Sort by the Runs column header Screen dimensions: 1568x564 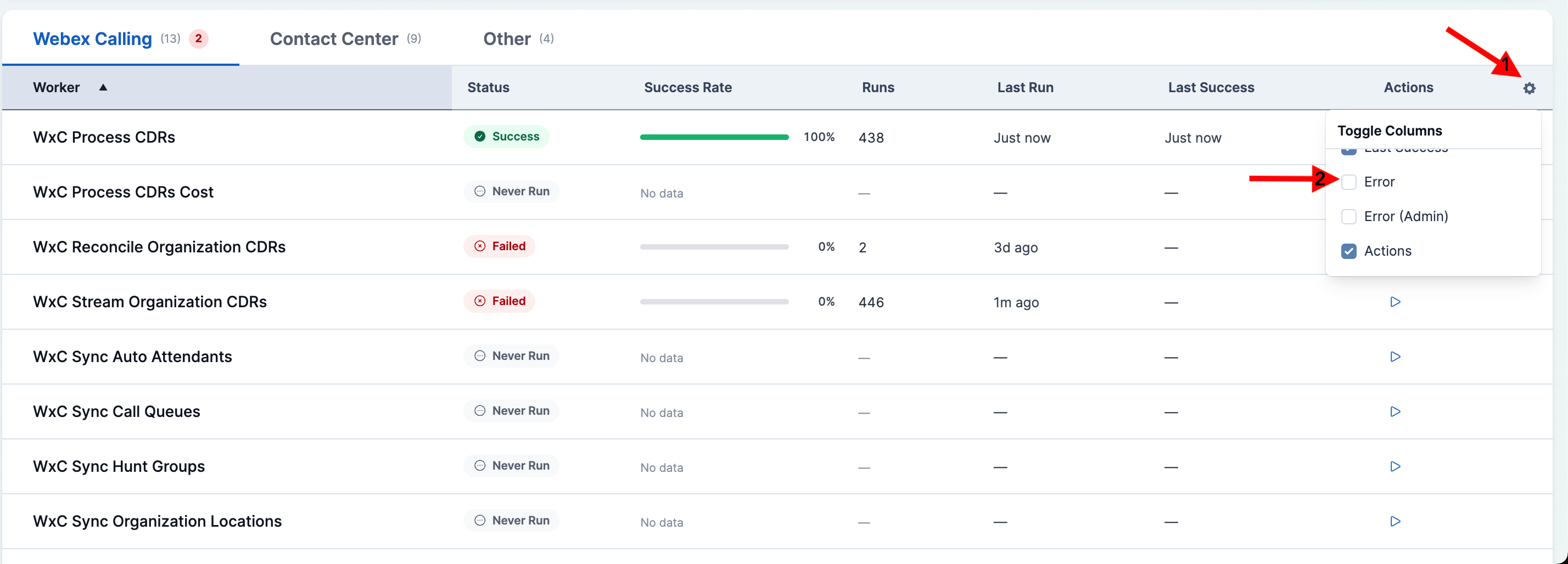pos(878,88)
